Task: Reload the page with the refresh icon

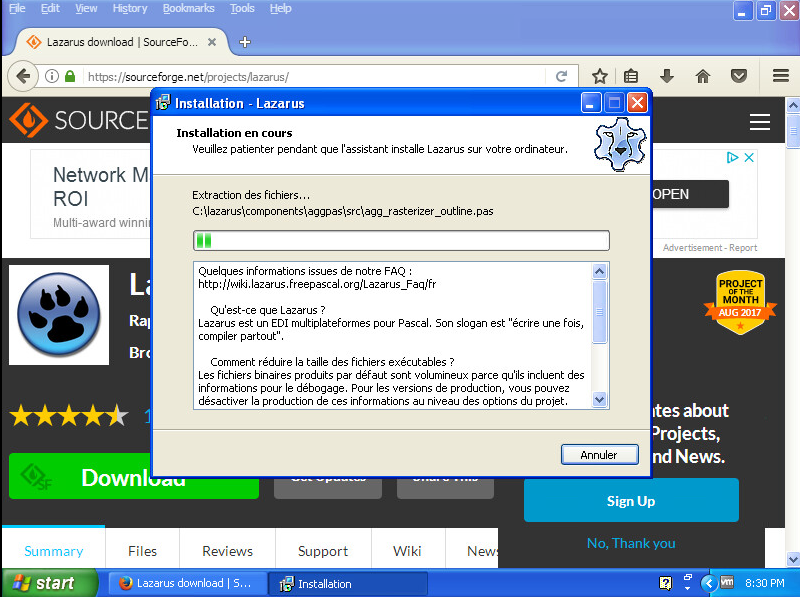Action: point(561,77)
